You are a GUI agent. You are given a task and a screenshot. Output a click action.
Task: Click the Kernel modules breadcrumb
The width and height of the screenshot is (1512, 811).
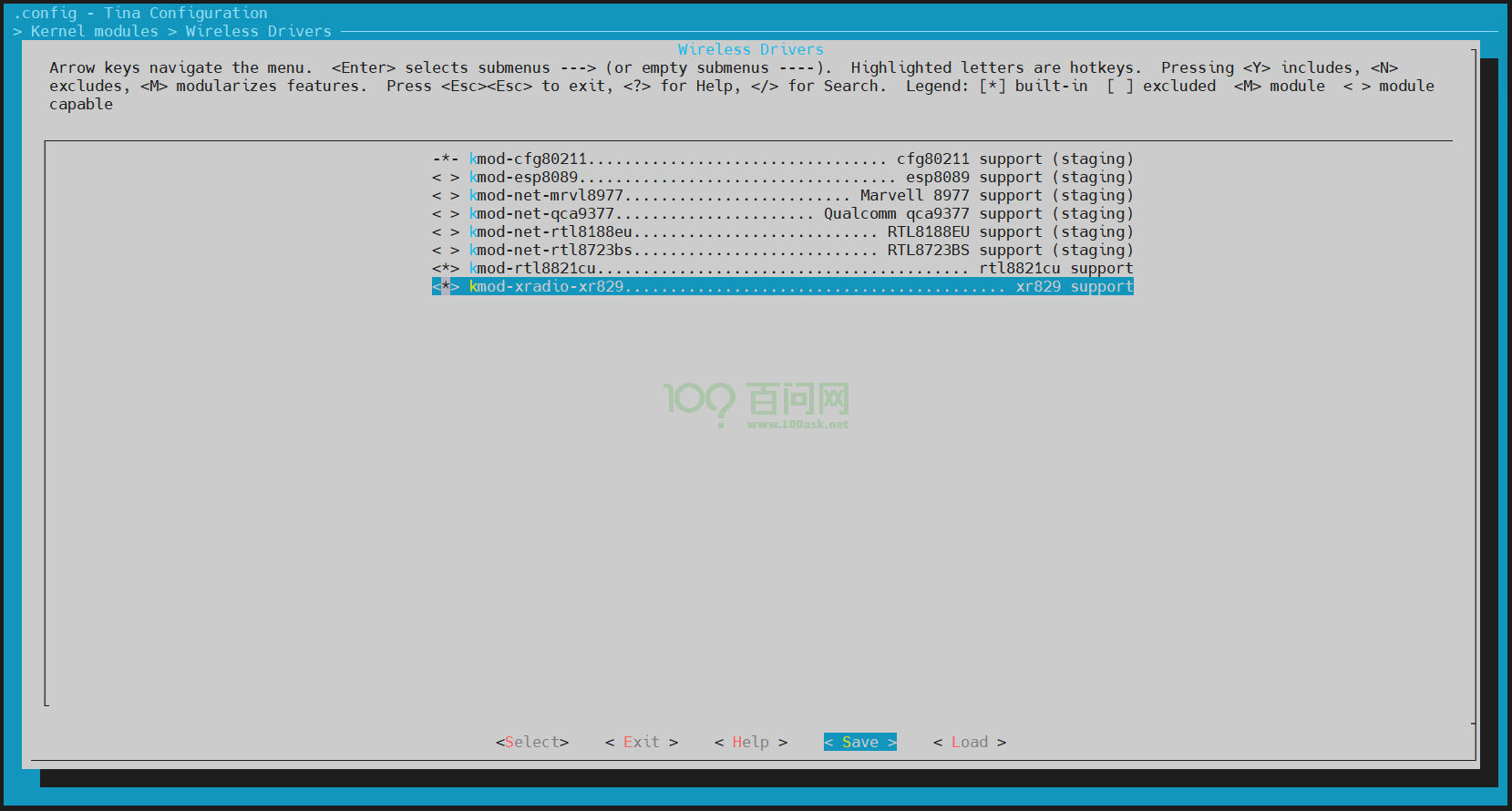(94, 31)
